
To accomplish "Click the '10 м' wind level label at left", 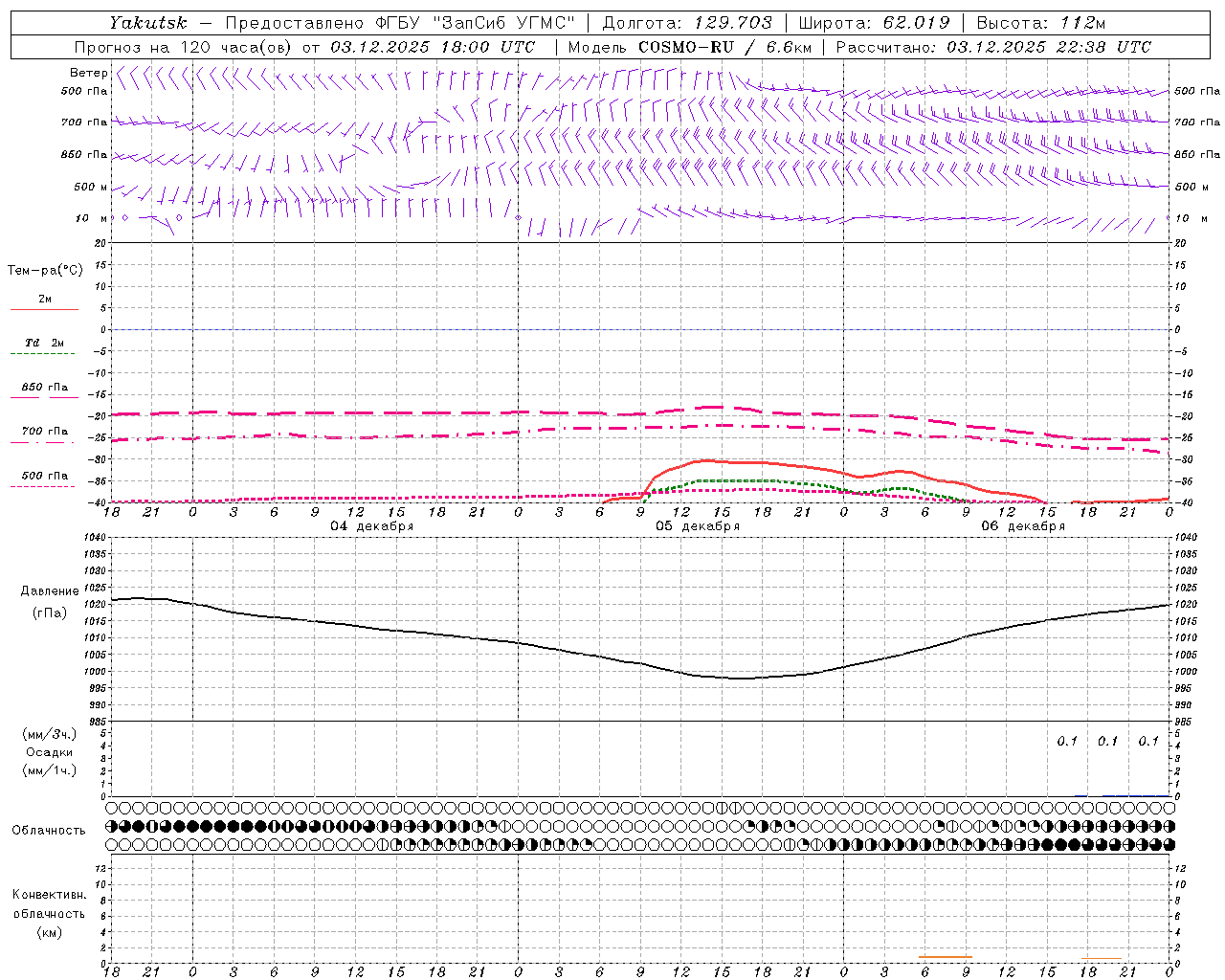I will (92, 218).
